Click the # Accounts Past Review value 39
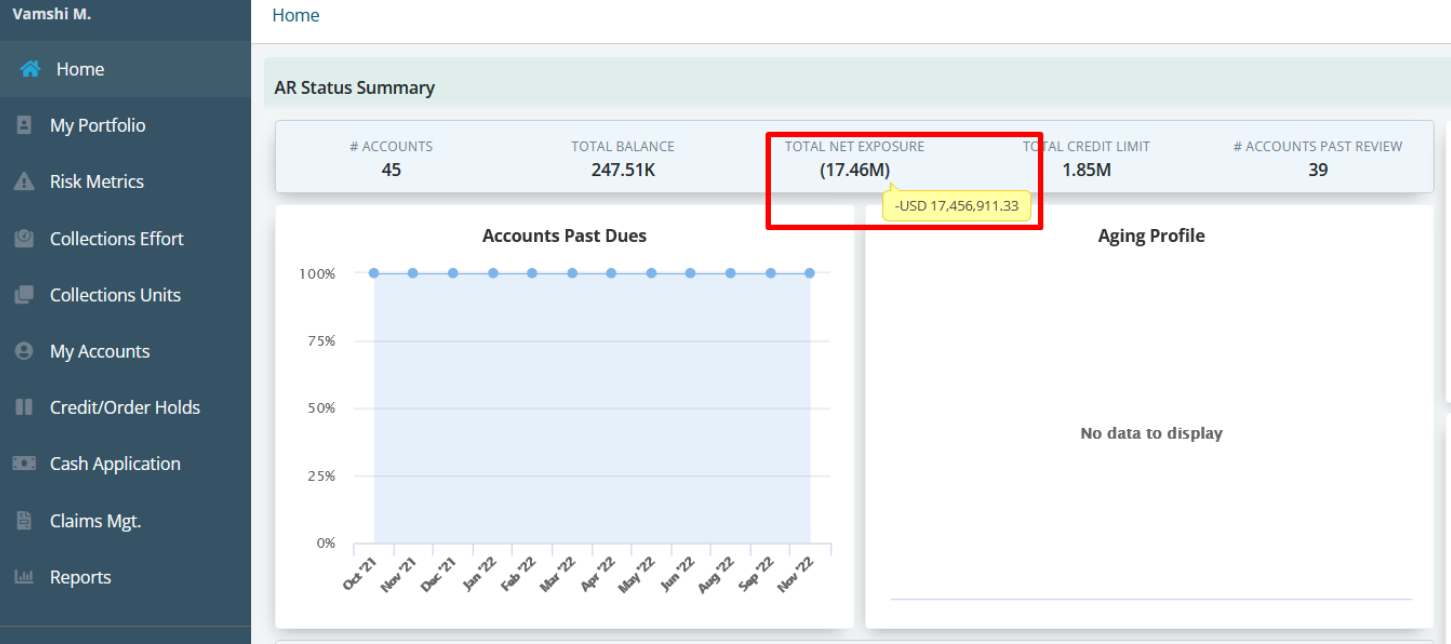1451x644 pixels. [1318, 170]
